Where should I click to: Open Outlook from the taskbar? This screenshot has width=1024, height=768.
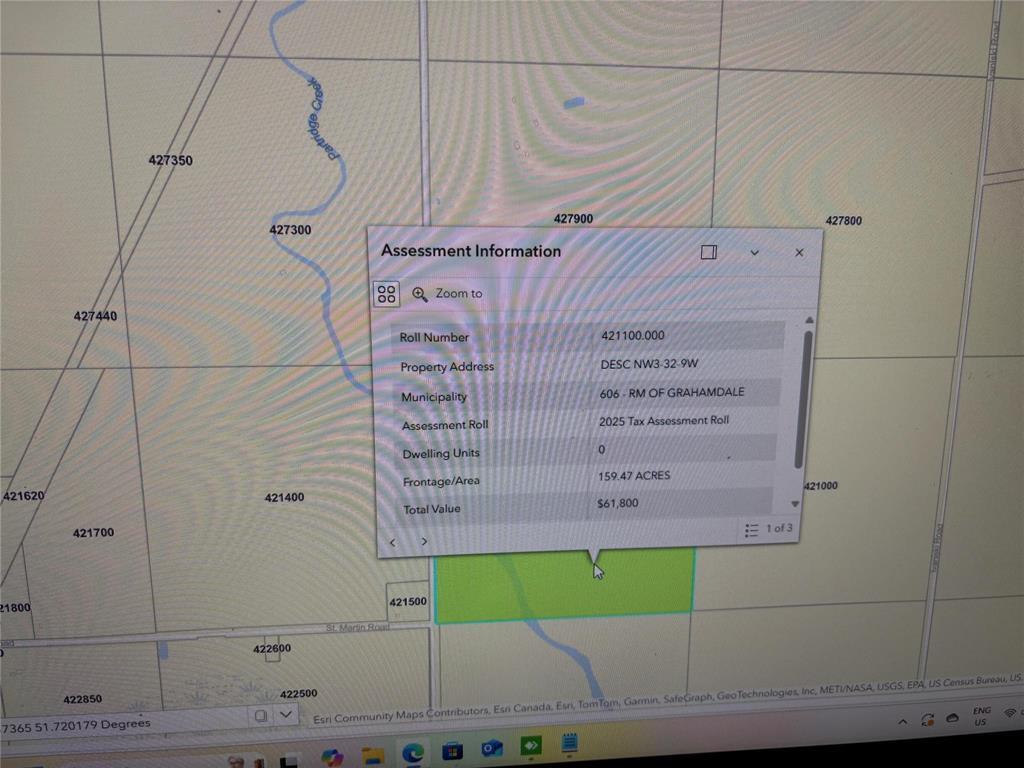click(491, 749)
